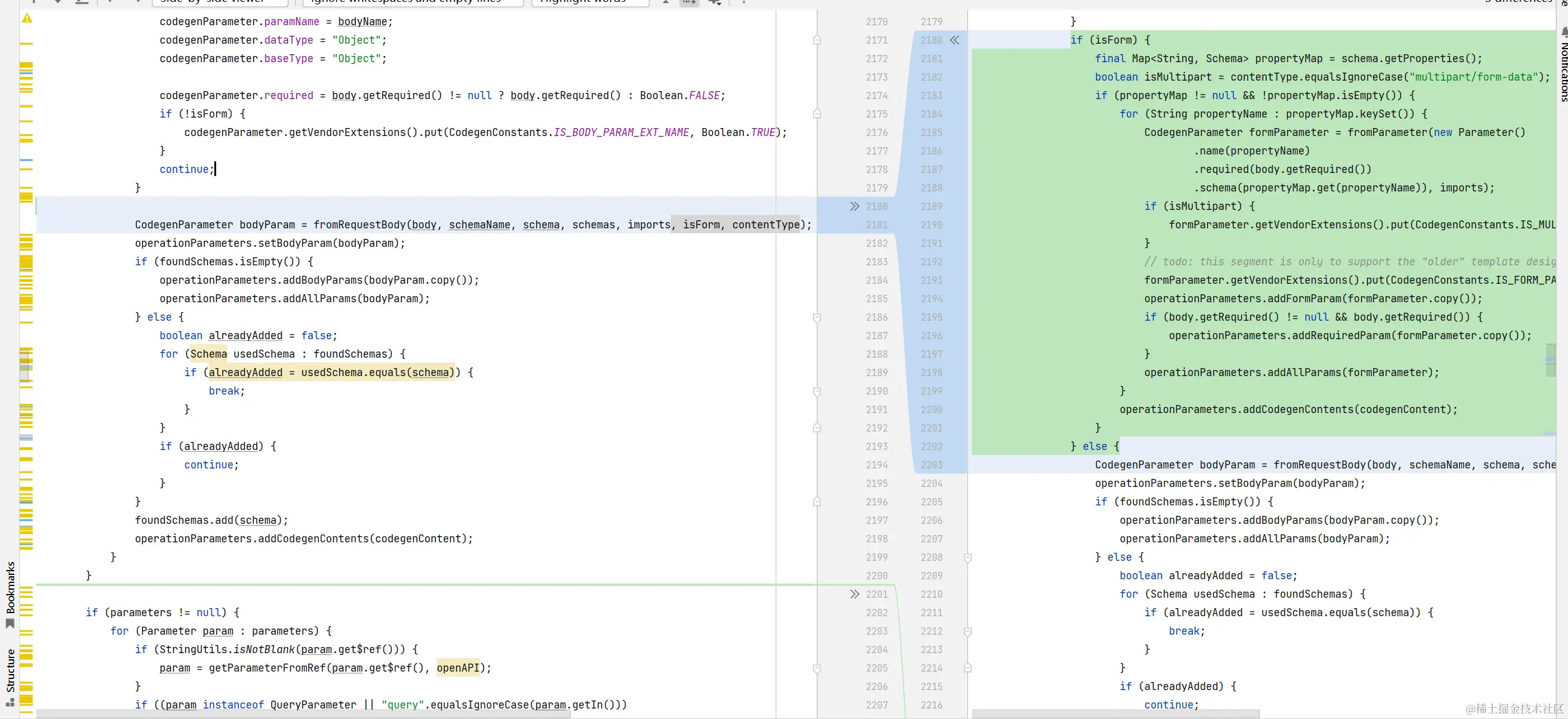Open the 'Ignore whitespaces and empty lines' dropdown
The image size is (1568, 719).
(x=413, y=2)
